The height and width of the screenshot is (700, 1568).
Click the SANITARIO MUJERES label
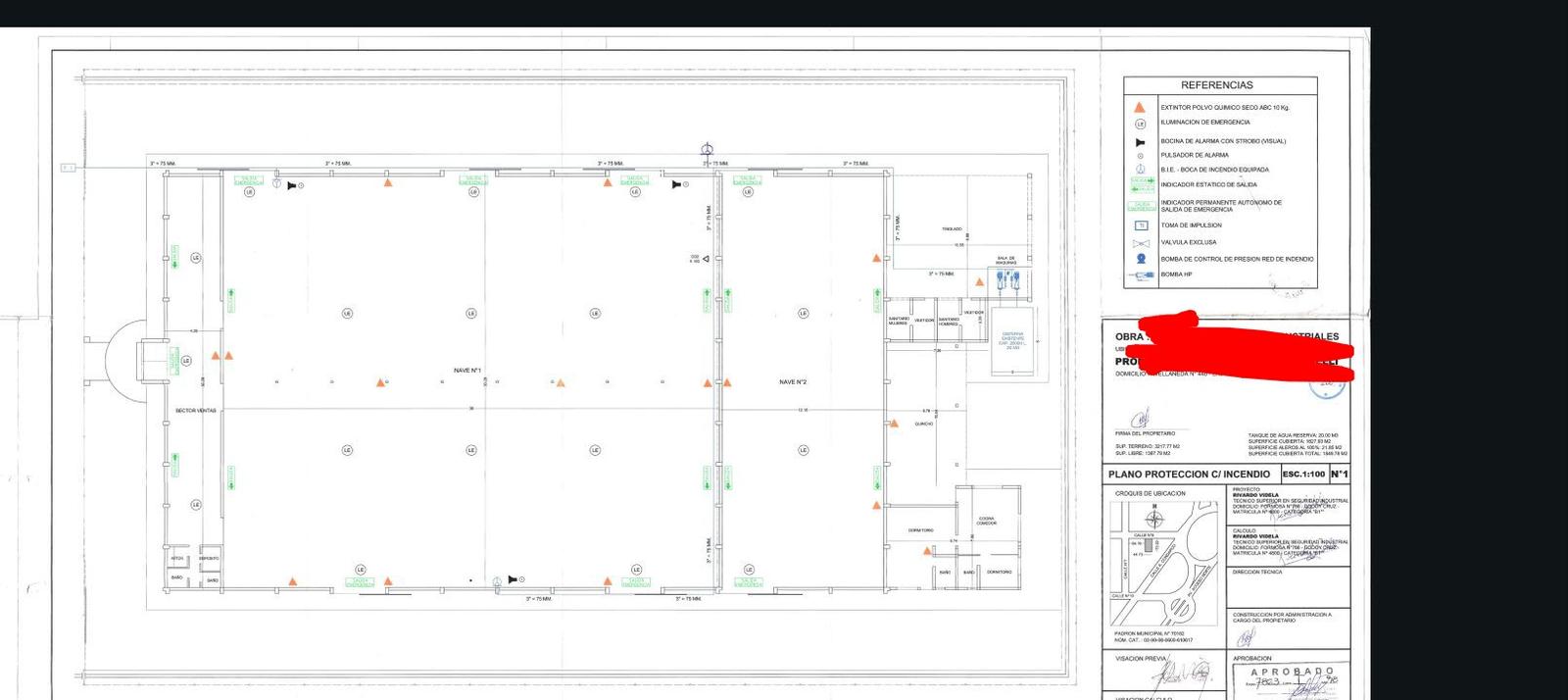[x=899, y=321]
